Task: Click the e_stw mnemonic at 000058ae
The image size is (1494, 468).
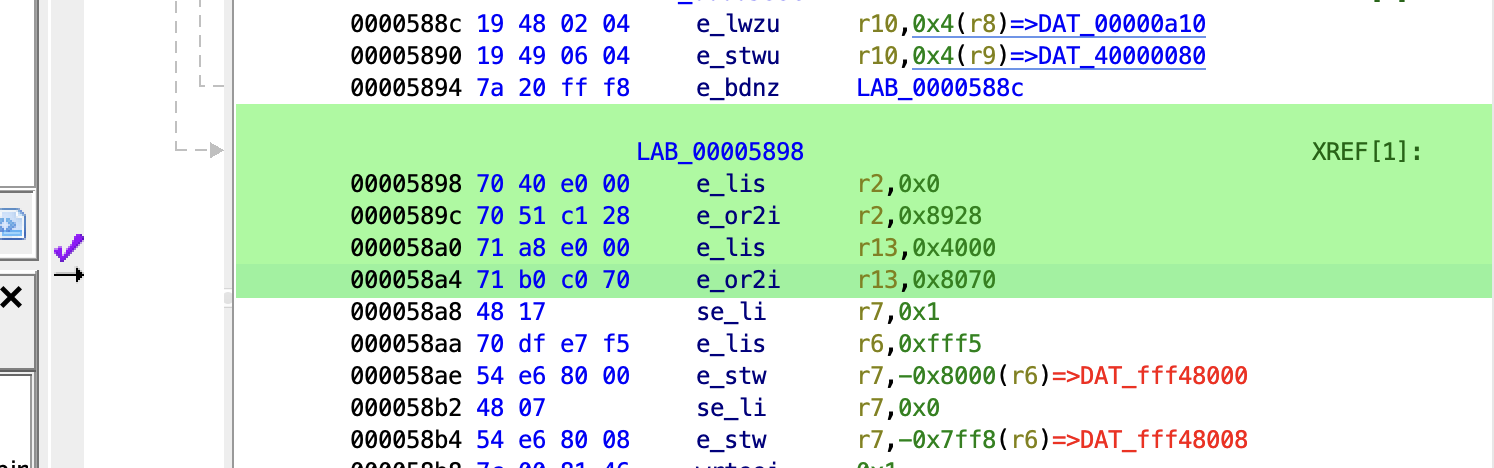Action: tap(730, 376)
